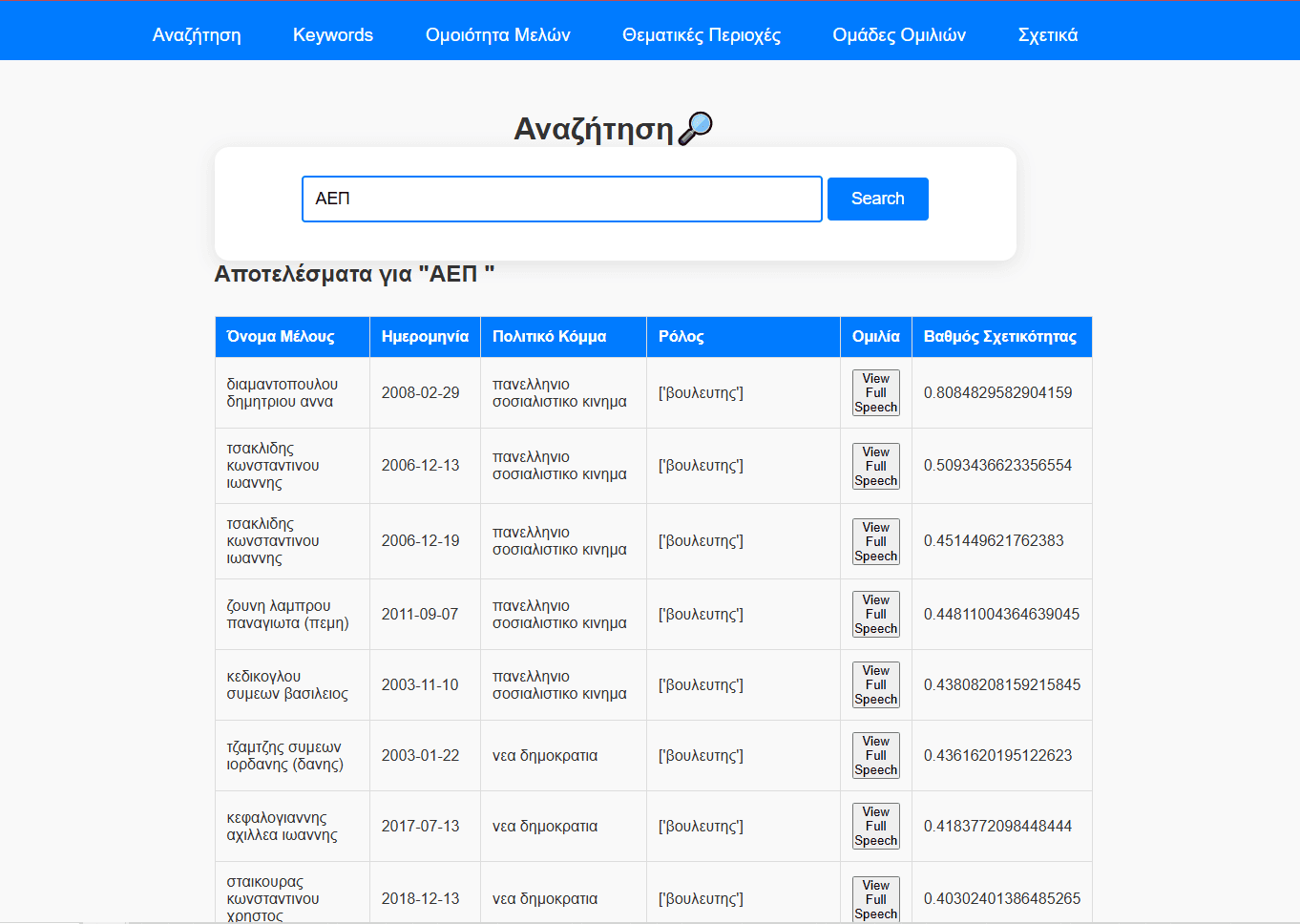The height and width of the screenshot is (924, 1300).
Task: Click νεα δημοκρατια in the 2003-01-22 row
Action: (545, 756)
